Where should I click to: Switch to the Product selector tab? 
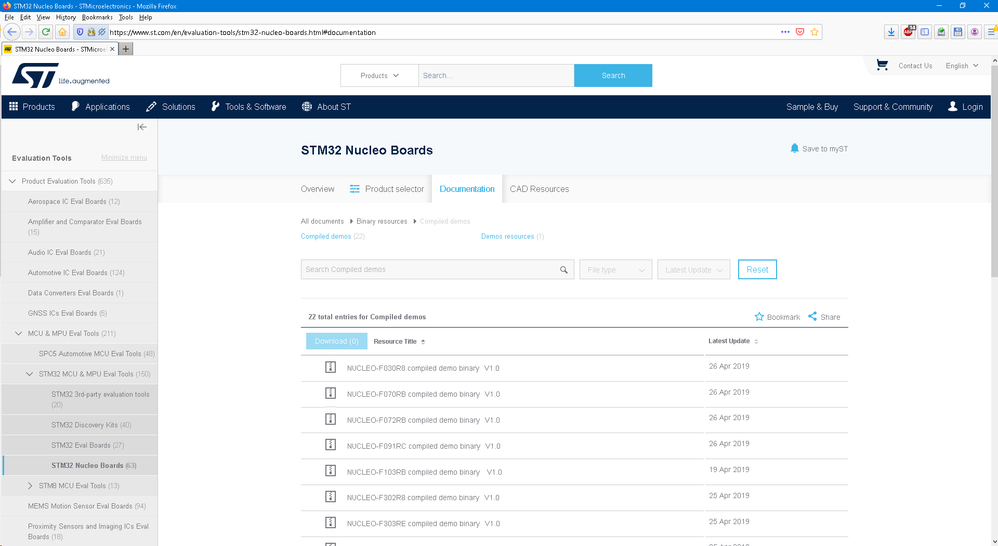[x=387, y=189]
